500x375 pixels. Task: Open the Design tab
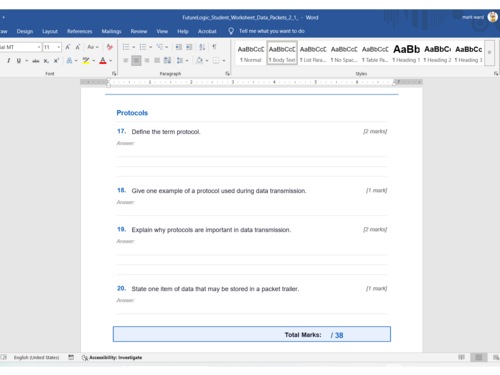(25, 31)
